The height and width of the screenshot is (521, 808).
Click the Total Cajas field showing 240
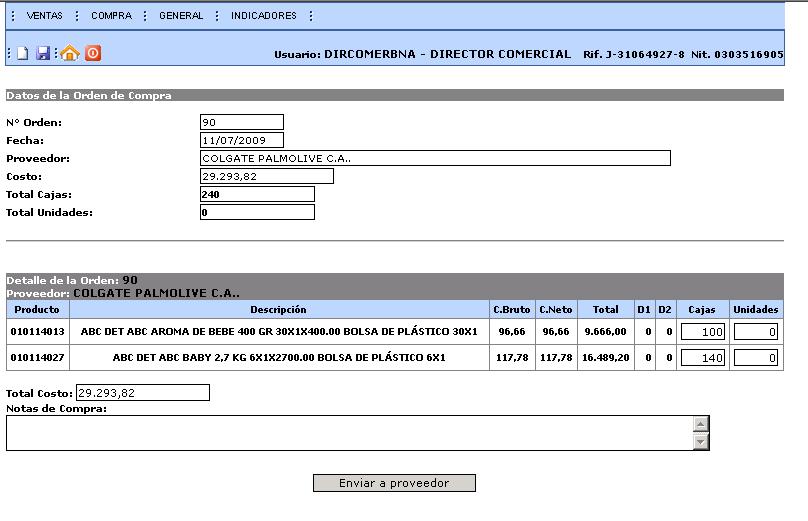tap(257, 194)
